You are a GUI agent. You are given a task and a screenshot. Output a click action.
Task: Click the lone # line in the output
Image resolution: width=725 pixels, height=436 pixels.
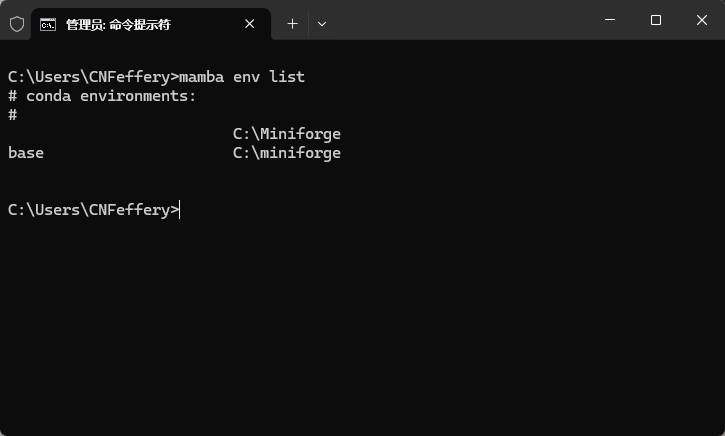pyautogui.click(x=12, y=115)
